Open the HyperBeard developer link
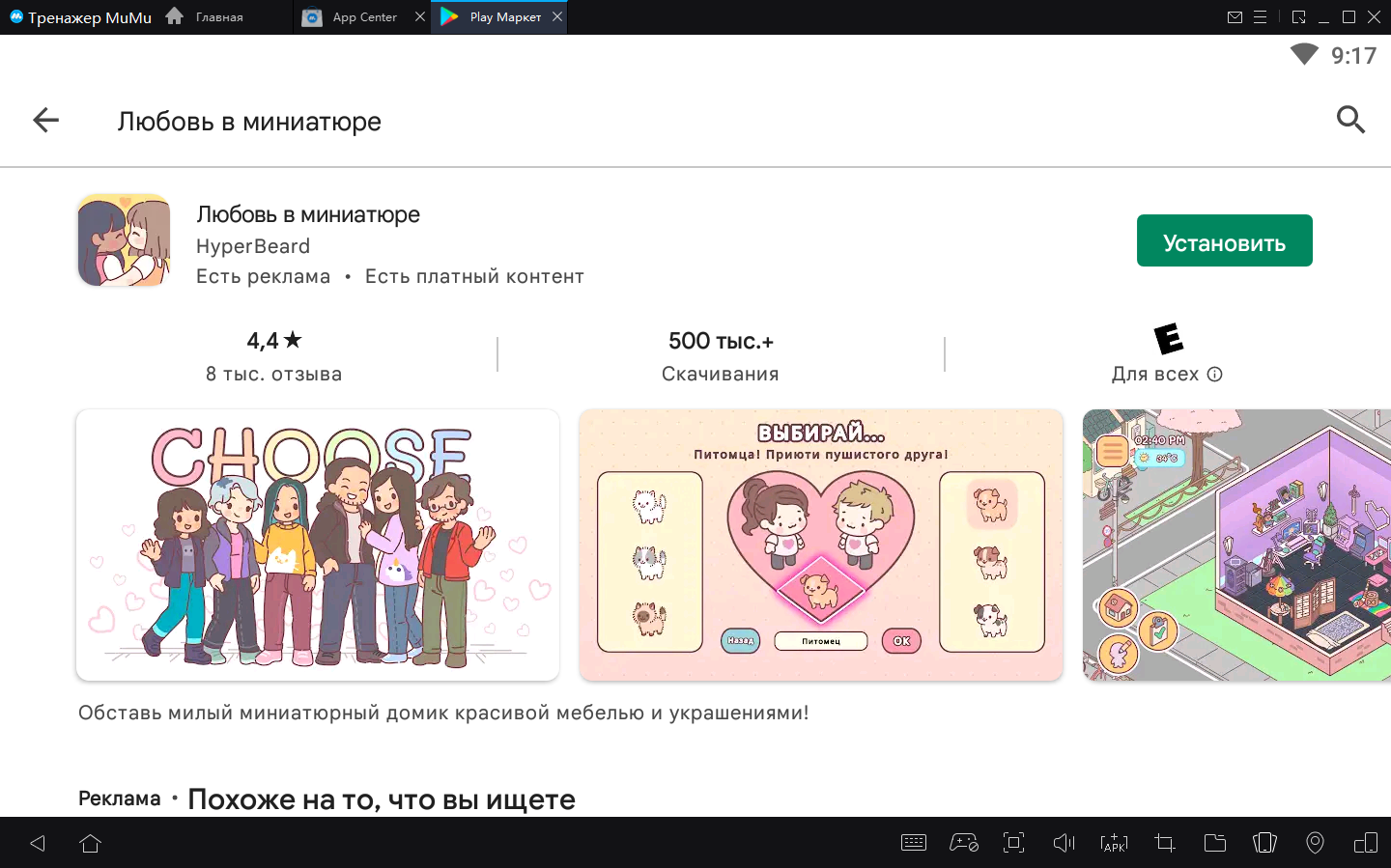 click(x=253, y=246)
